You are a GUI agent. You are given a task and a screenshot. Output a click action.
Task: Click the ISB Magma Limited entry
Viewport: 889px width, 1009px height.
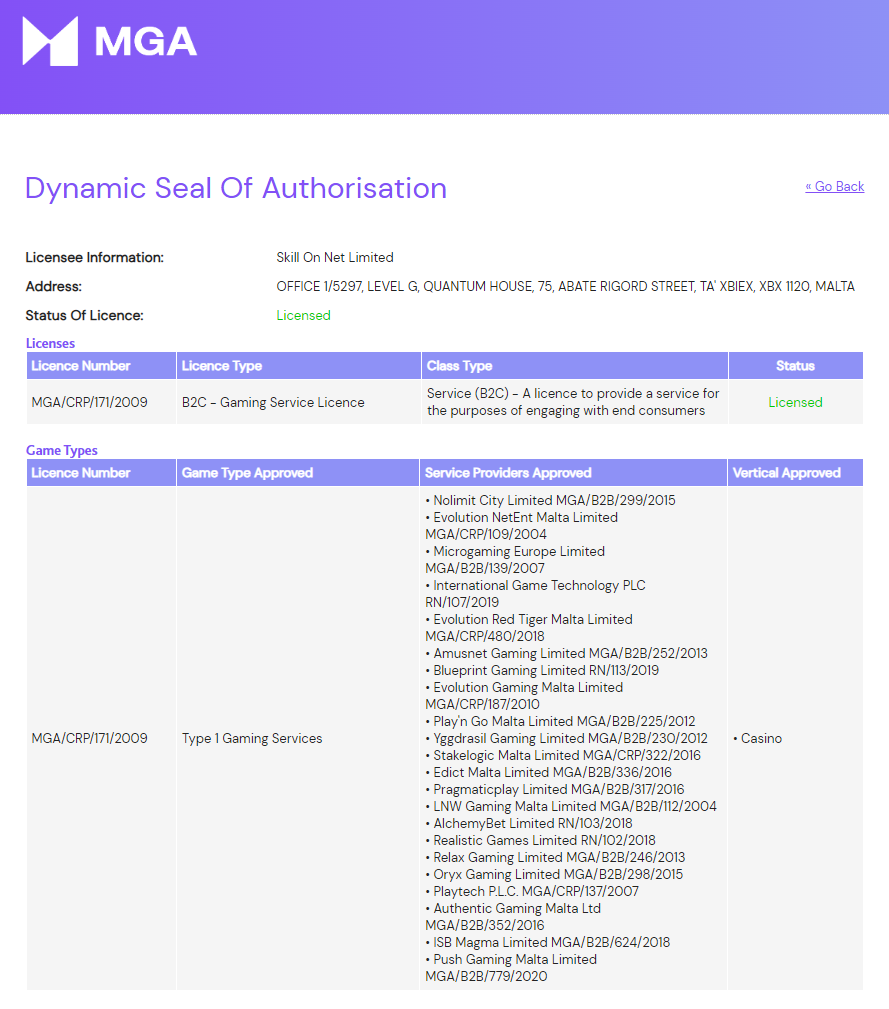[x=548, y=942]
